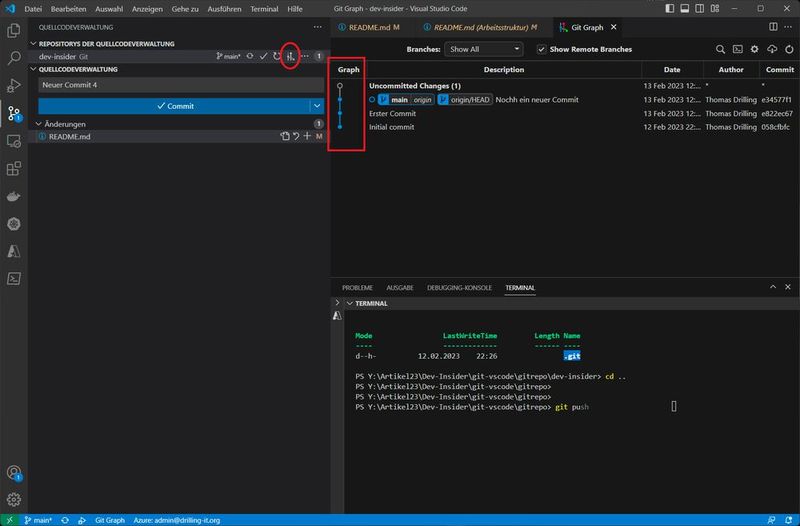
Task: Open the Run and Debug view
Action: tap(14, 85)
